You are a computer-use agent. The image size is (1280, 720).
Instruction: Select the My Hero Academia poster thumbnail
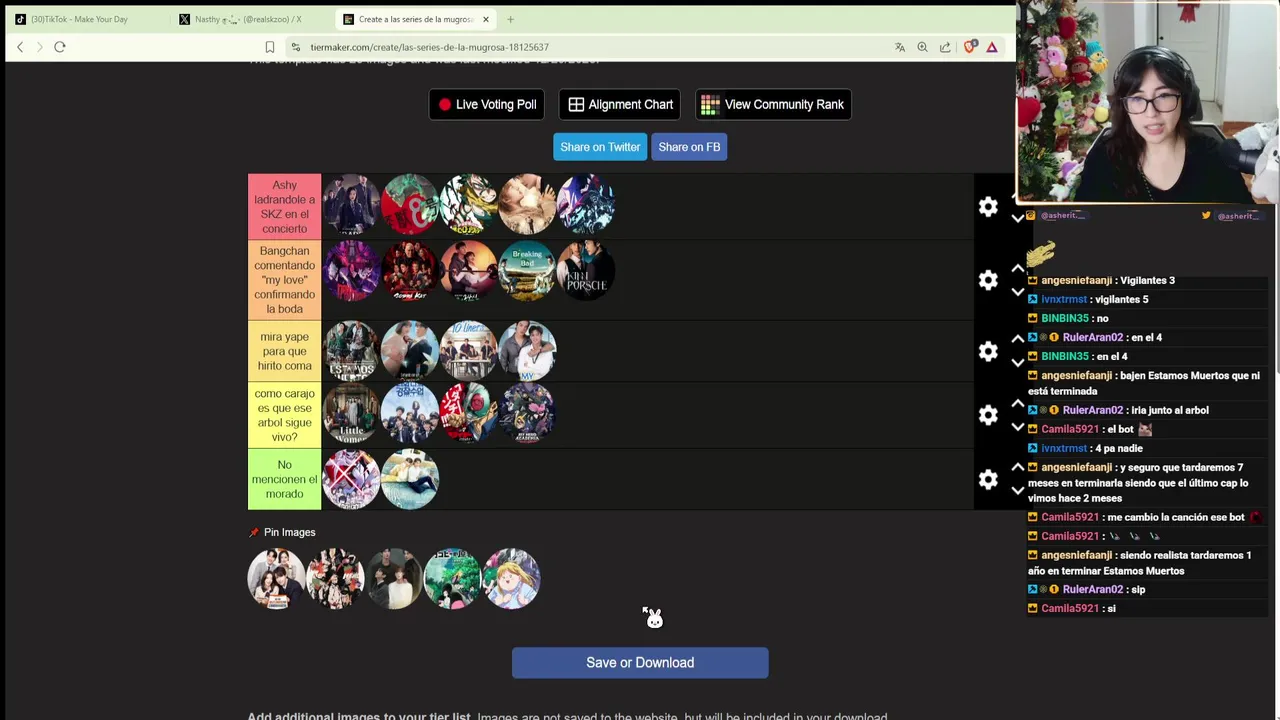(527, 412)
